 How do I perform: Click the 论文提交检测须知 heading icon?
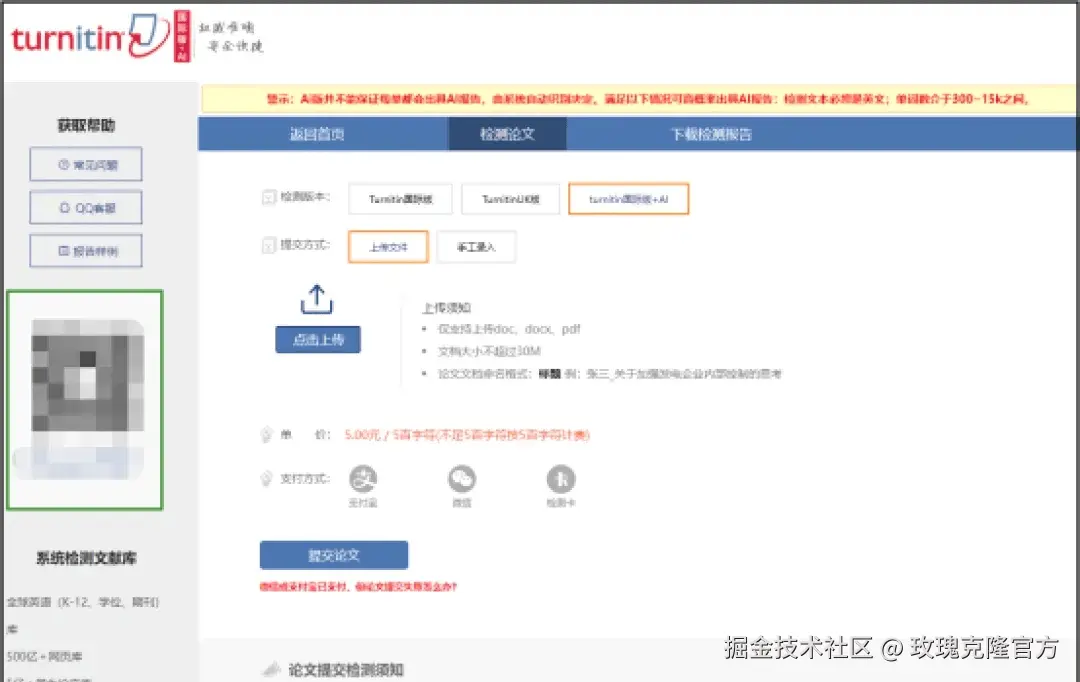click(272, 669)
